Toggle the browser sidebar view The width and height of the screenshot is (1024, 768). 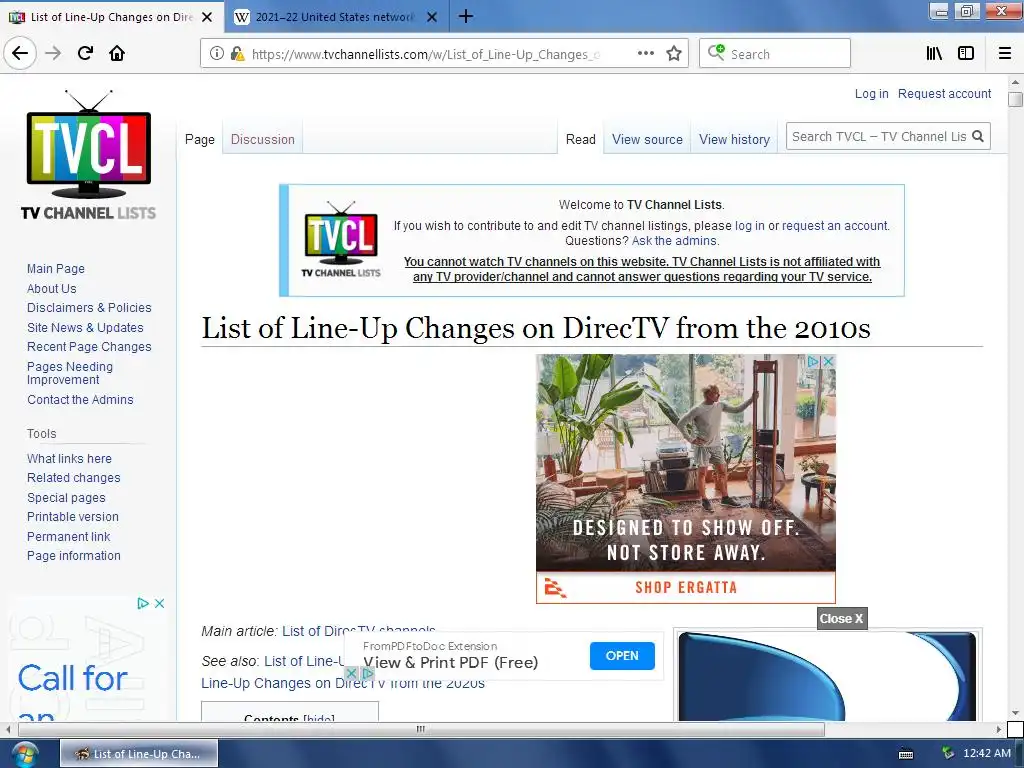[966, 54]
